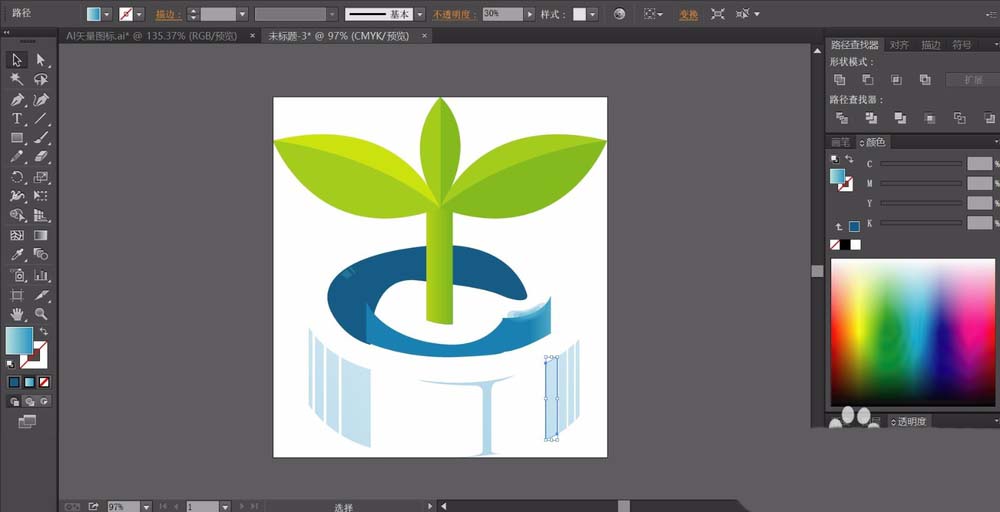Select the Gradient tool
This screenshot has width=1000, height=512.
[41, 235]
